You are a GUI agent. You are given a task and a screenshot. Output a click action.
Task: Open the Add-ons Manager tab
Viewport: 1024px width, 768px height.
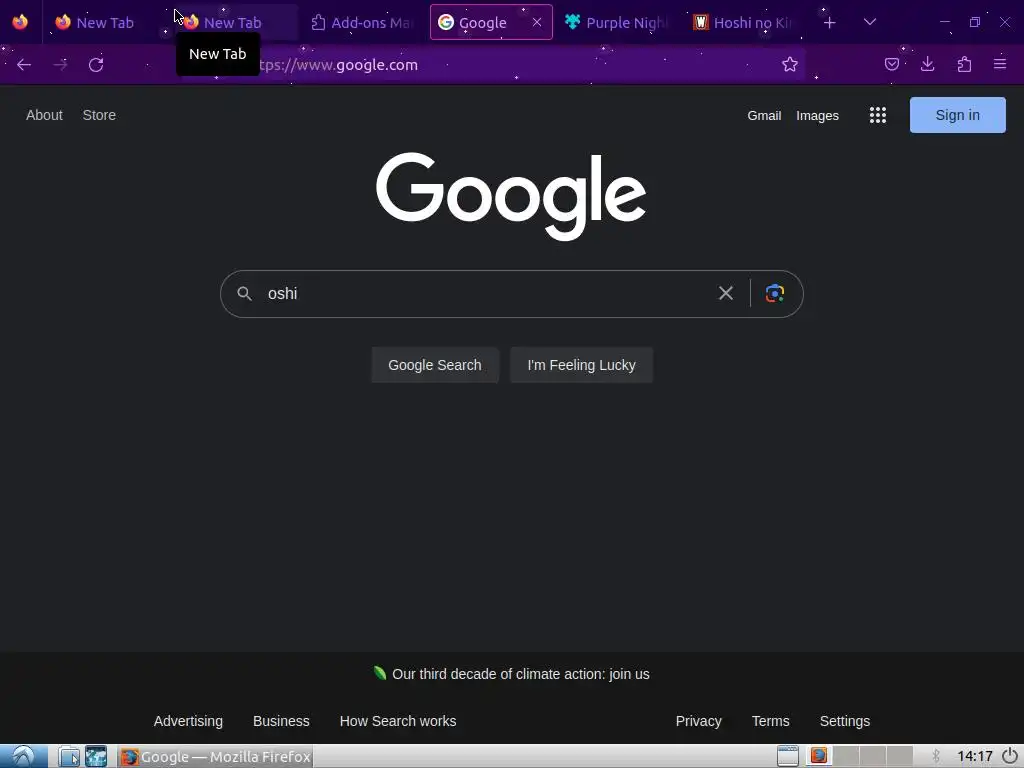[362, 22]
